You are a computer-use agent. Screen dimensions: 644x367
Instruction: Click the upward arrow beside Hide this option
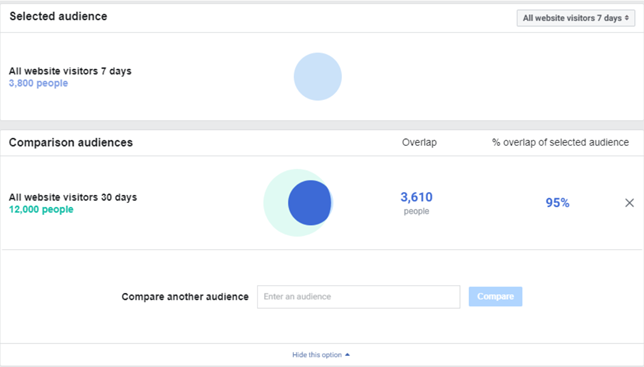point(347,355)
